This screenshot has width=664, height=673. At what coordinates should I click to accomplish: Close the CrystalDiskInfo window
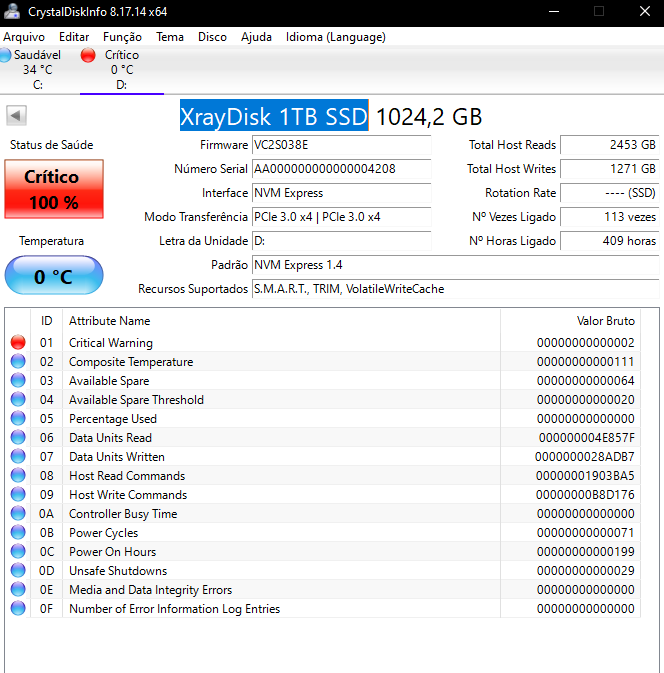click(x=645, y=12)
